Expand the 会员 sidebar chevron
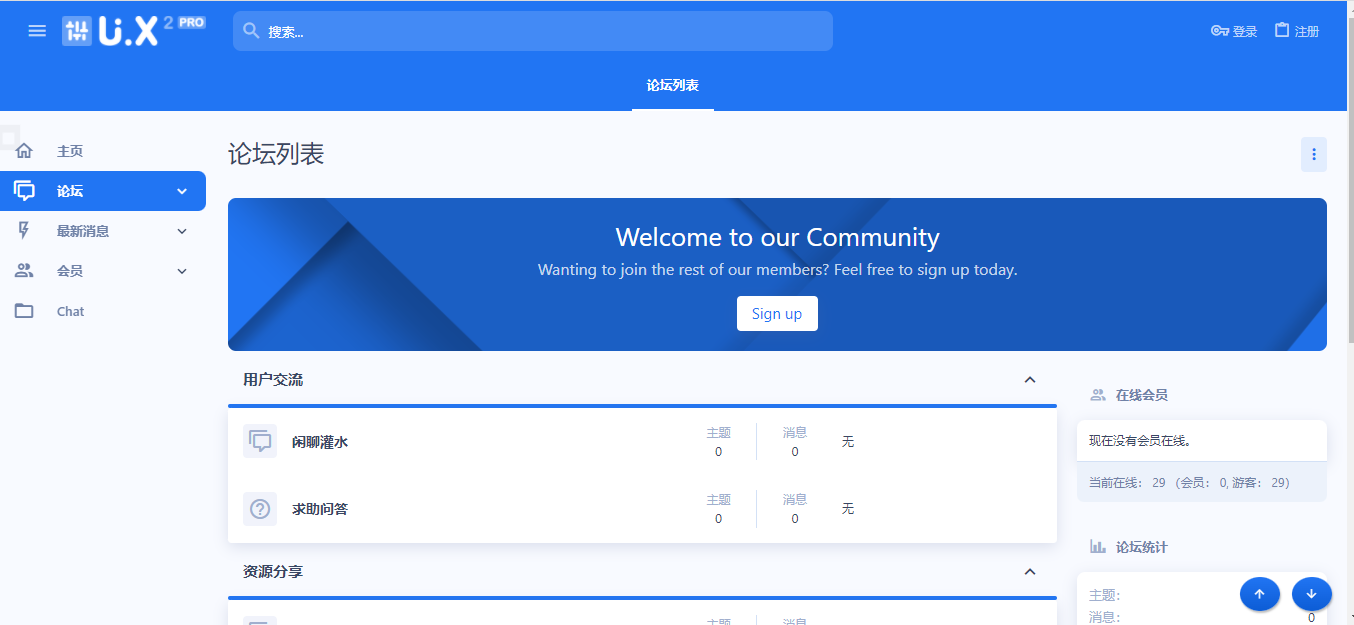This screenshot has height=625, width=1354. 182,271
